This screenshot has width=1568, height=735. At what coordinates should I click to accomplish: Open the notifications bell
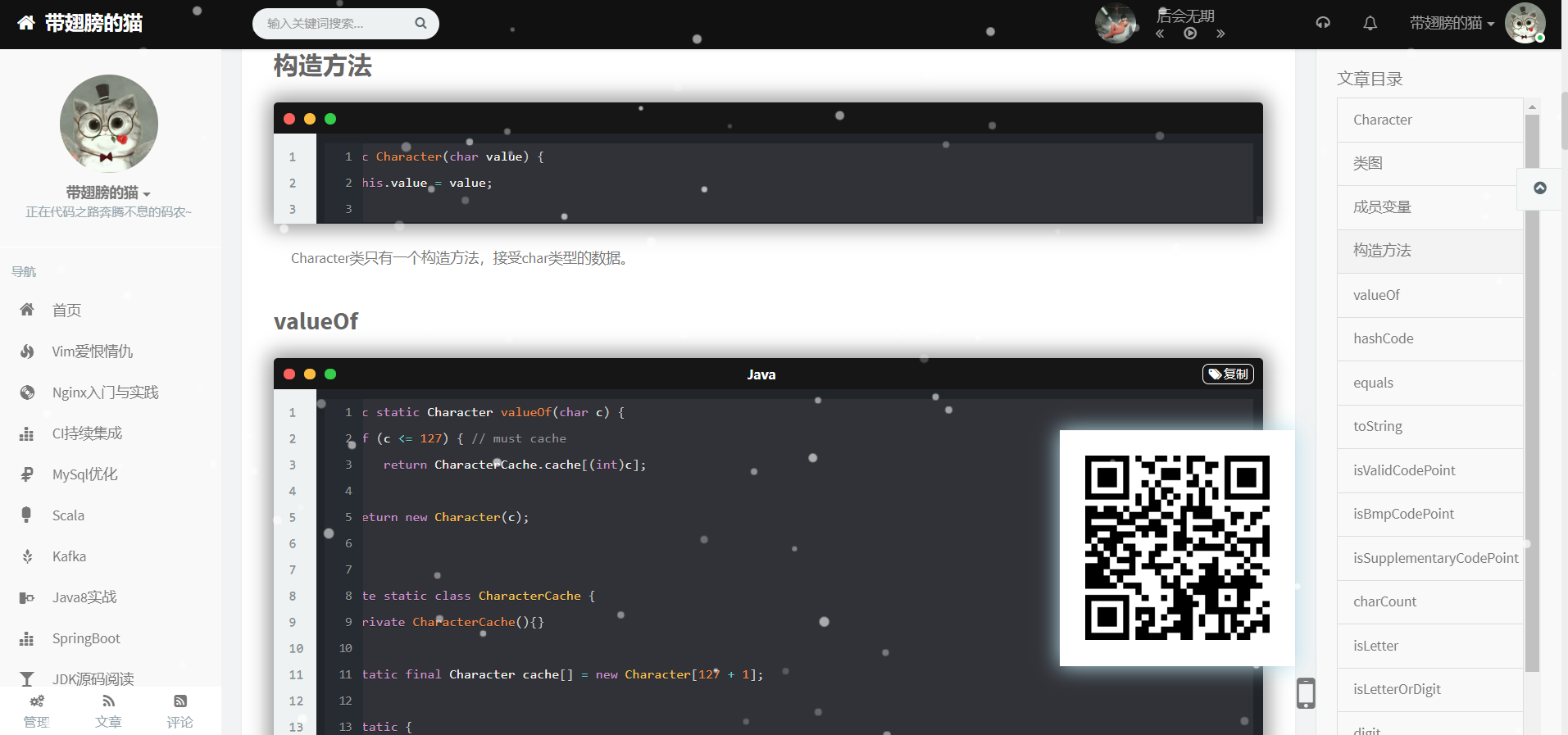1370,23
